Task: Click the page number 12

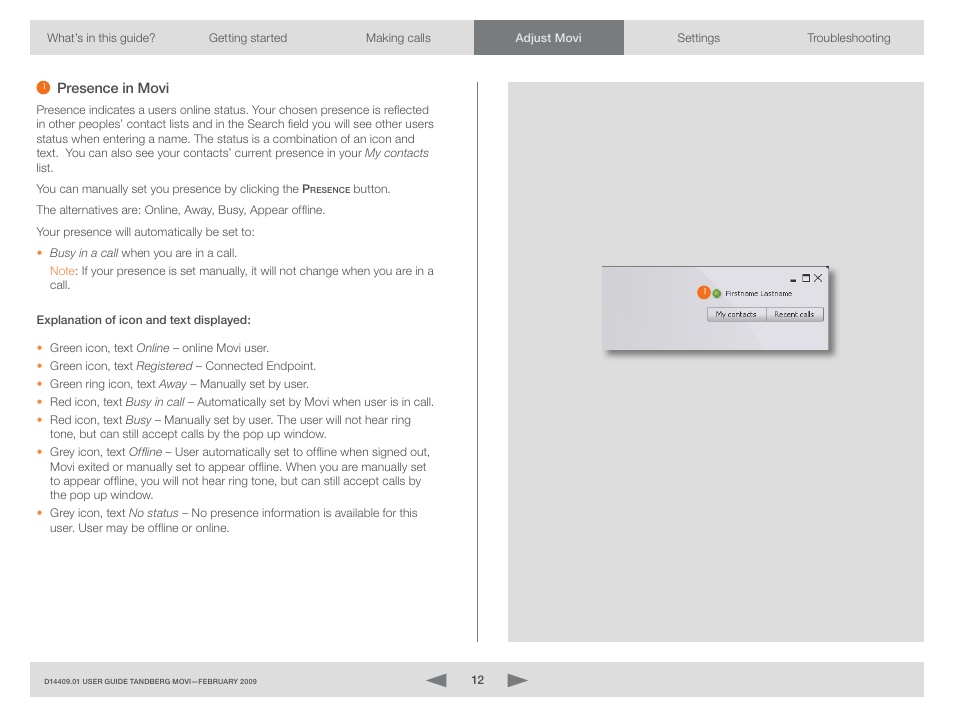Action: point(478,680)
